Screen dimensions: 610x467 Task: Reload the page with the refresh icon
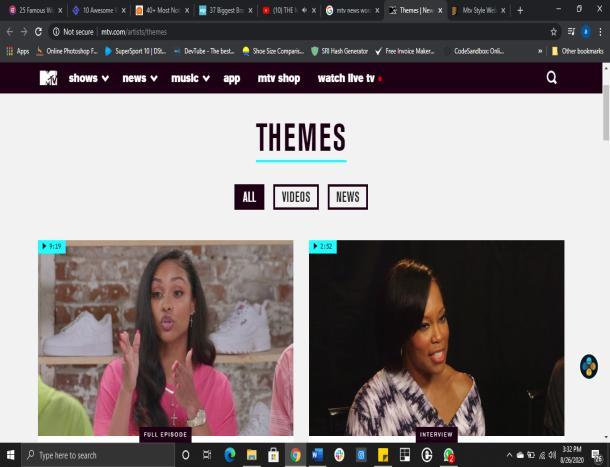[38, 32]
